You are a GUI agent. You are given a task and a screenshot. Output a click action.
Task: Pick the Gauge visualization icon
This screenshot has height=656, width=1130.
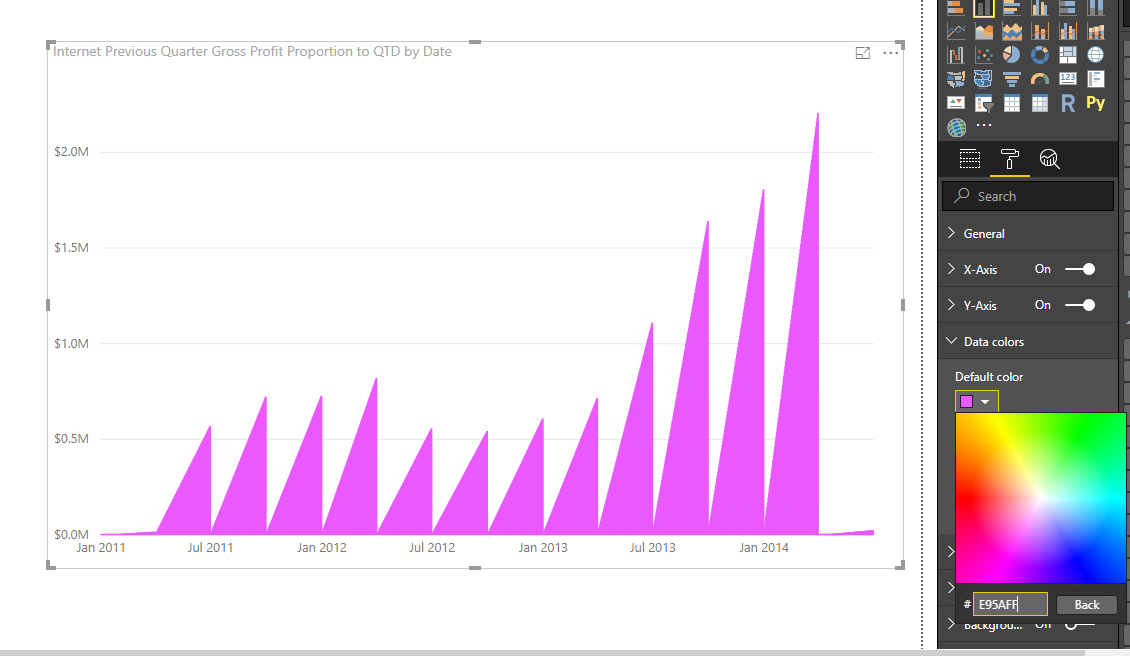tap(1040, 79)
